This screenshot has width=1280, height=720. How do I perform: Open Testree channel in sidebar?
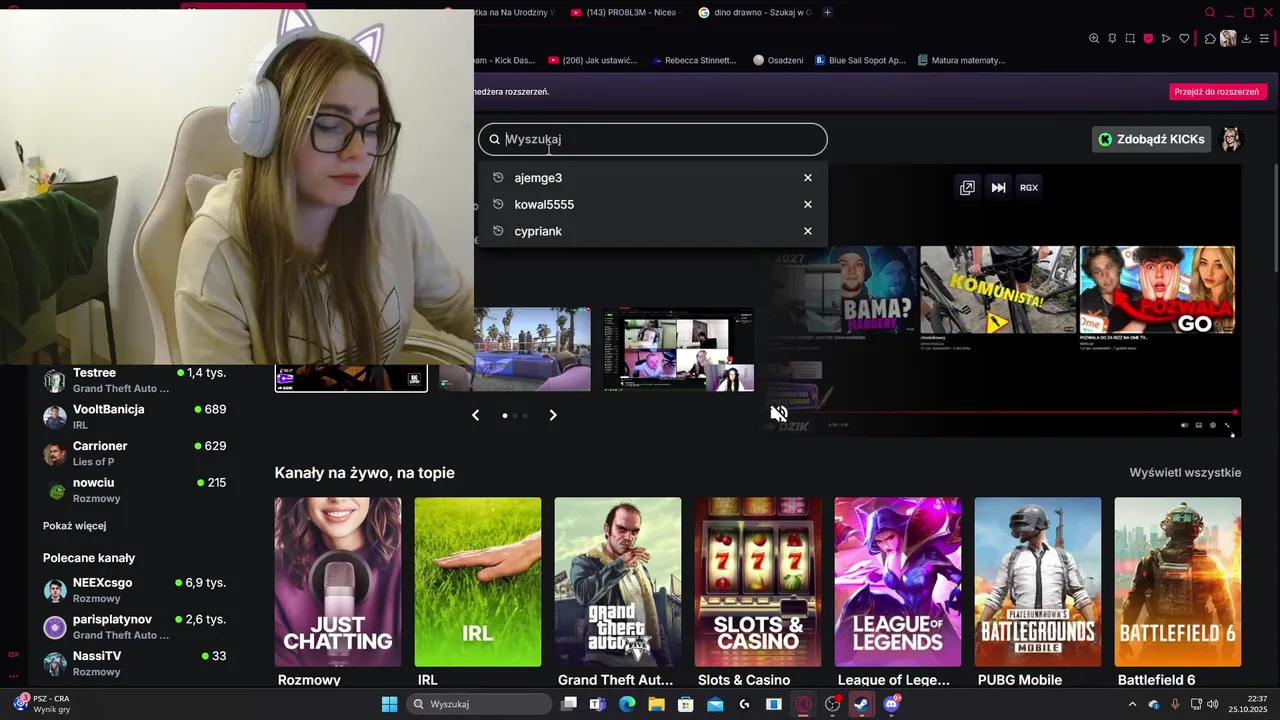(135, 380)
